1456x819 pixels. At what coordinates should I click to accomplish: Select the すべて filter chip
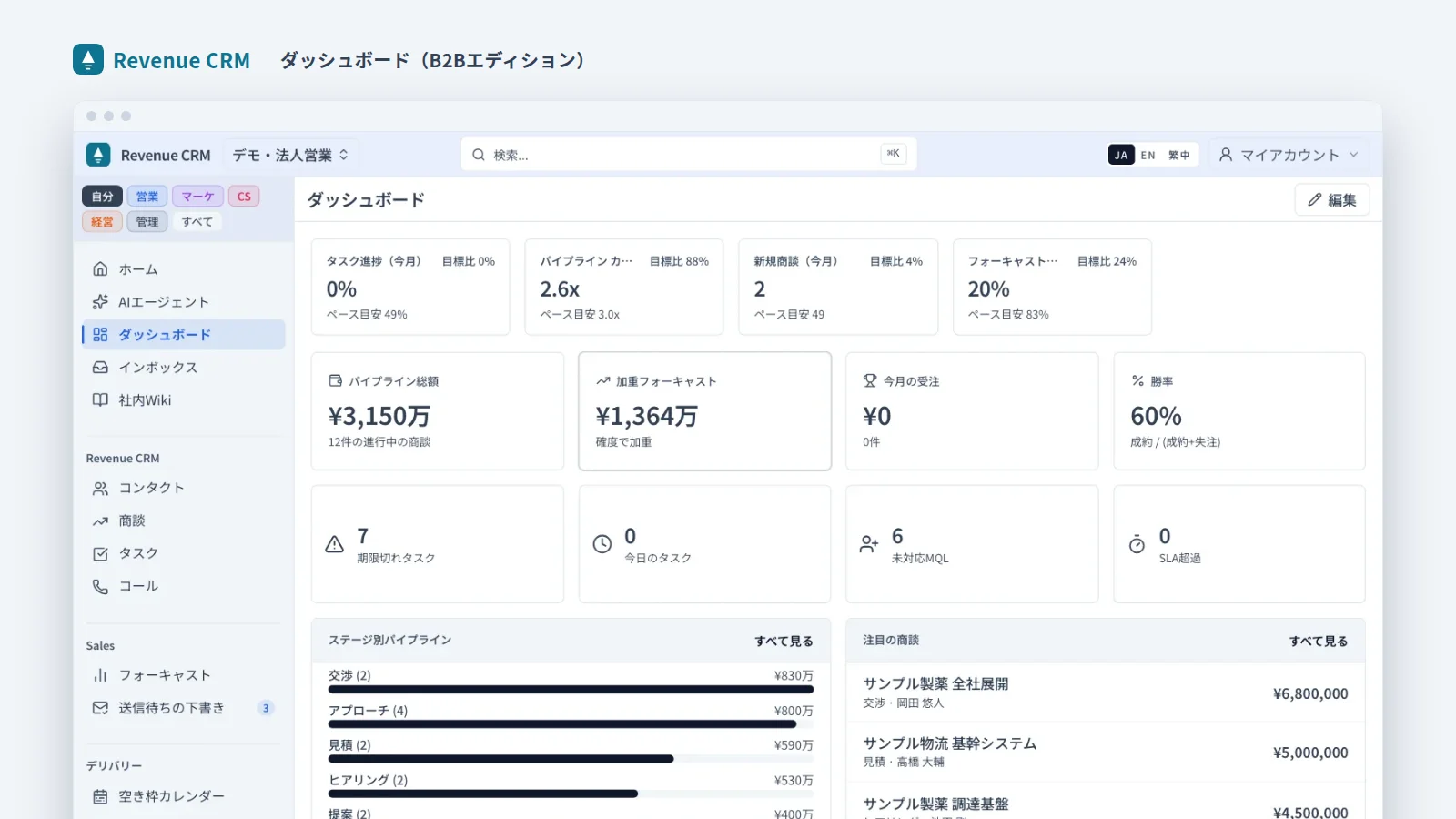tap(197, 222)
